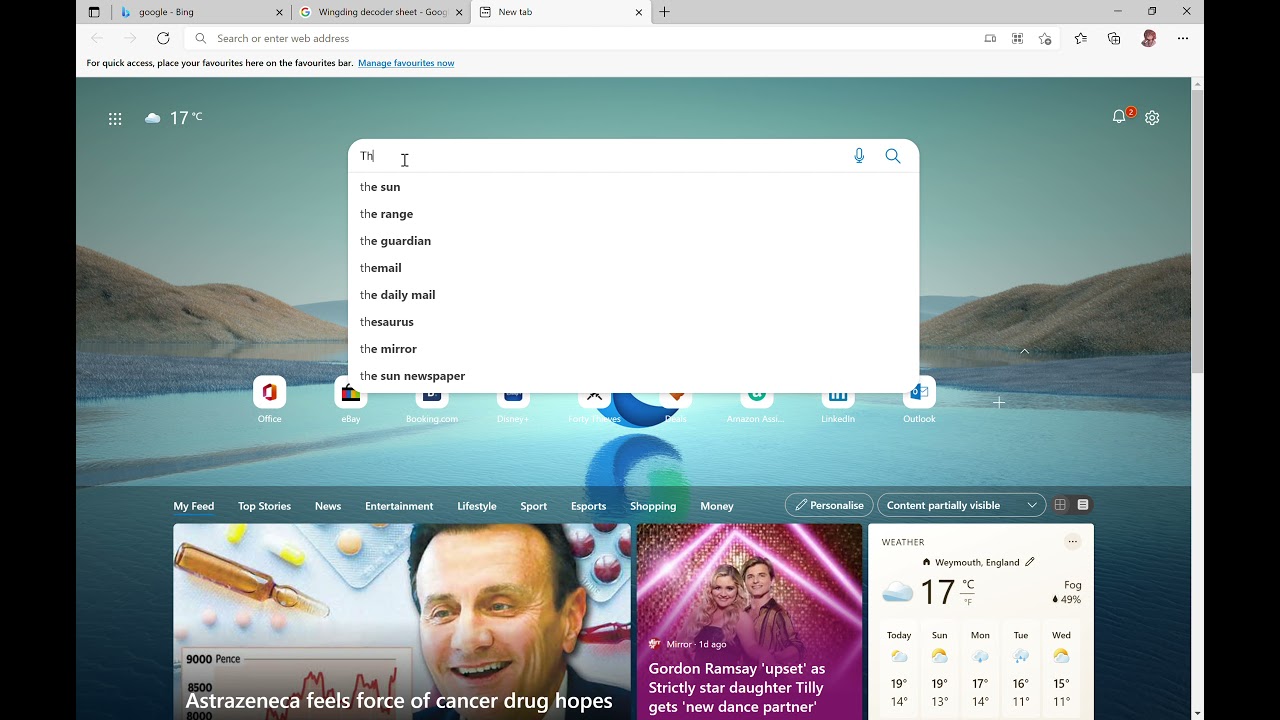Screen dimensions: 1280x720
Task: Open the Astrazeneca cancer drug article
Action: (x=402, y=621)
